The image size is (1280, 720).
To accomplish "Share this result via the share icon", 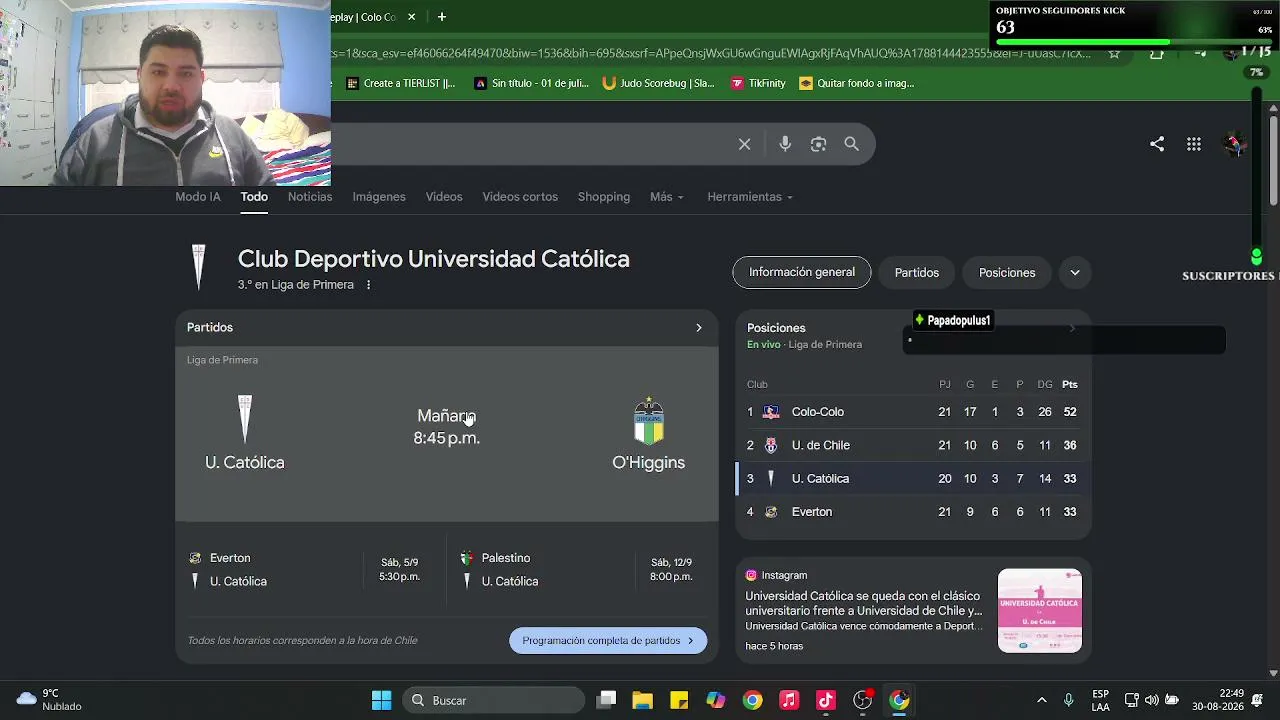I will [1157, 144].
